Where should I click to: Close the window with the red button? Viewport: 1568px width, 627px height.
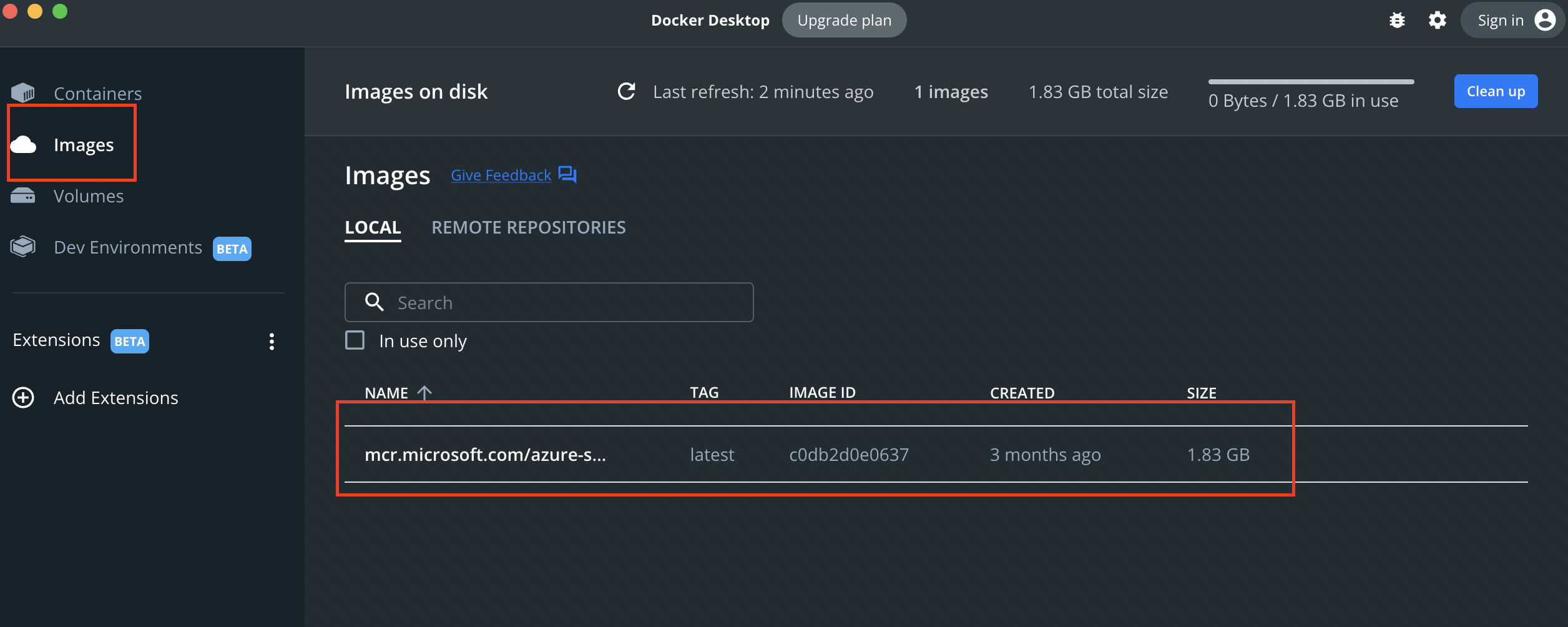(10, 11)
